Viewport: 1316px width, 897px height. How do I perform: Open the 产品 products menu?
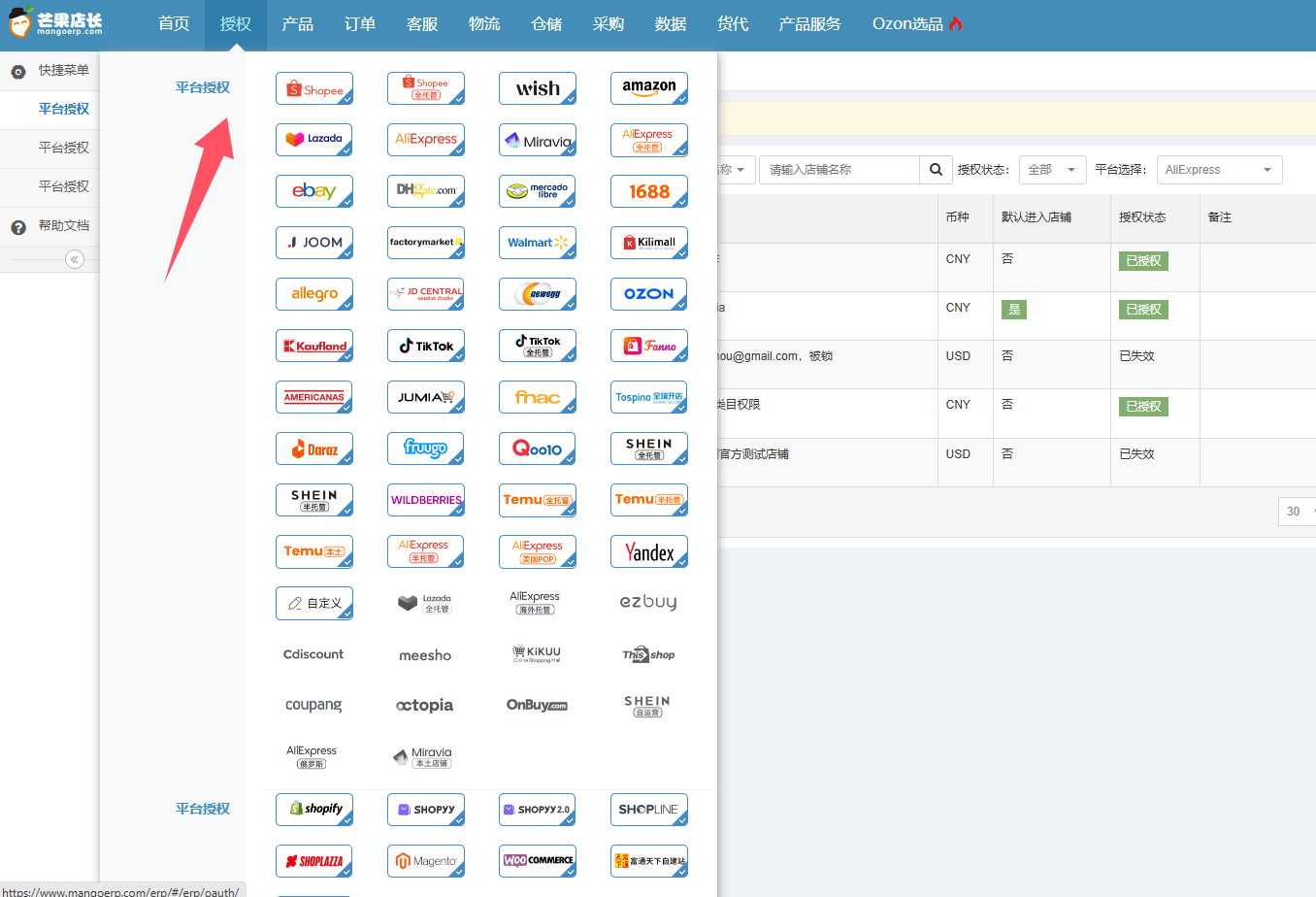coord(298,24)
